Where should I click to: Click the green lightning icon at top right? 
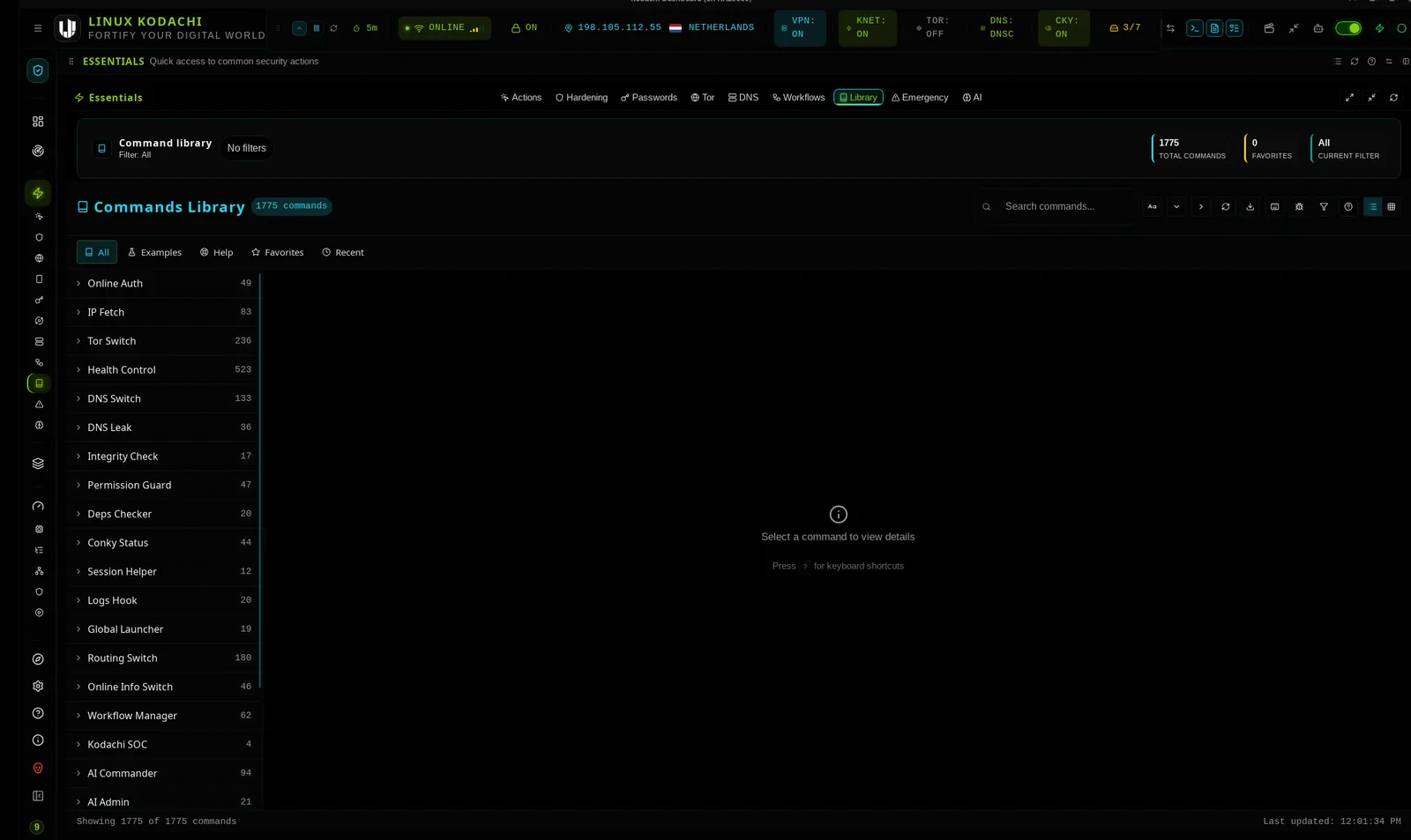point(1379,28)
